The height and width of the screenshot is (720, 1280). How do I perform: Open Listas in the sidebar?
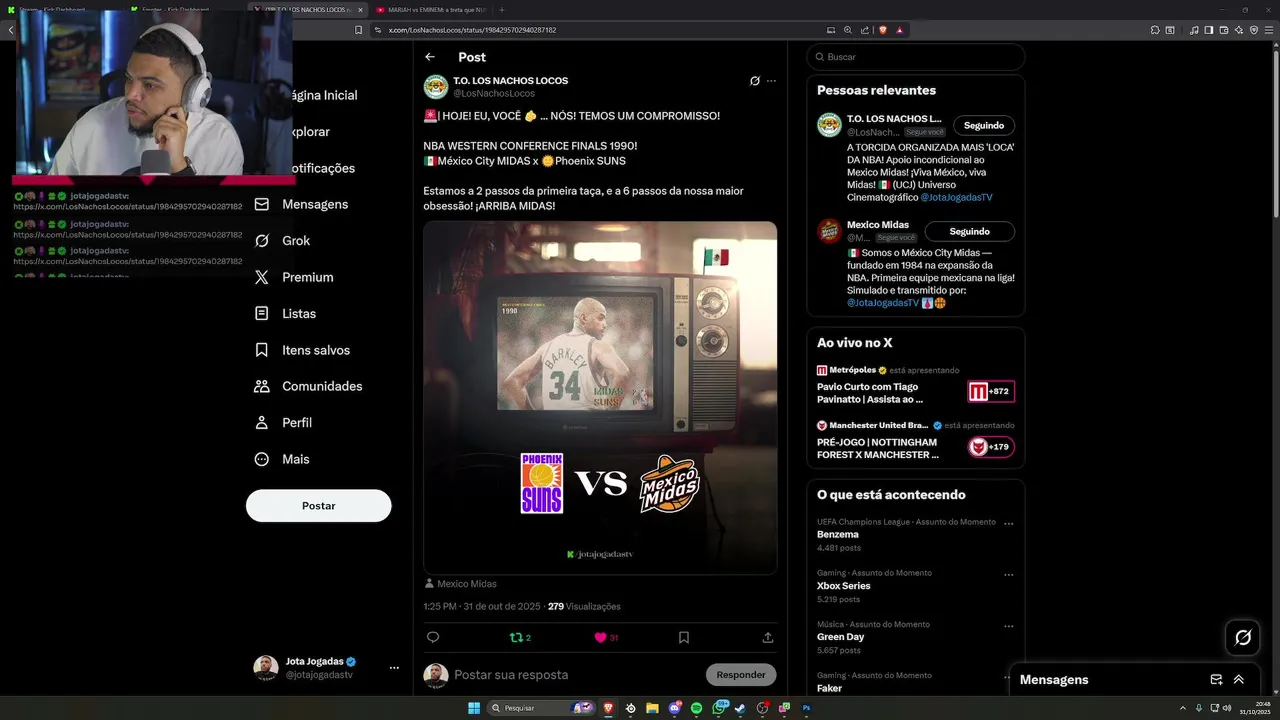pos(286,314)
